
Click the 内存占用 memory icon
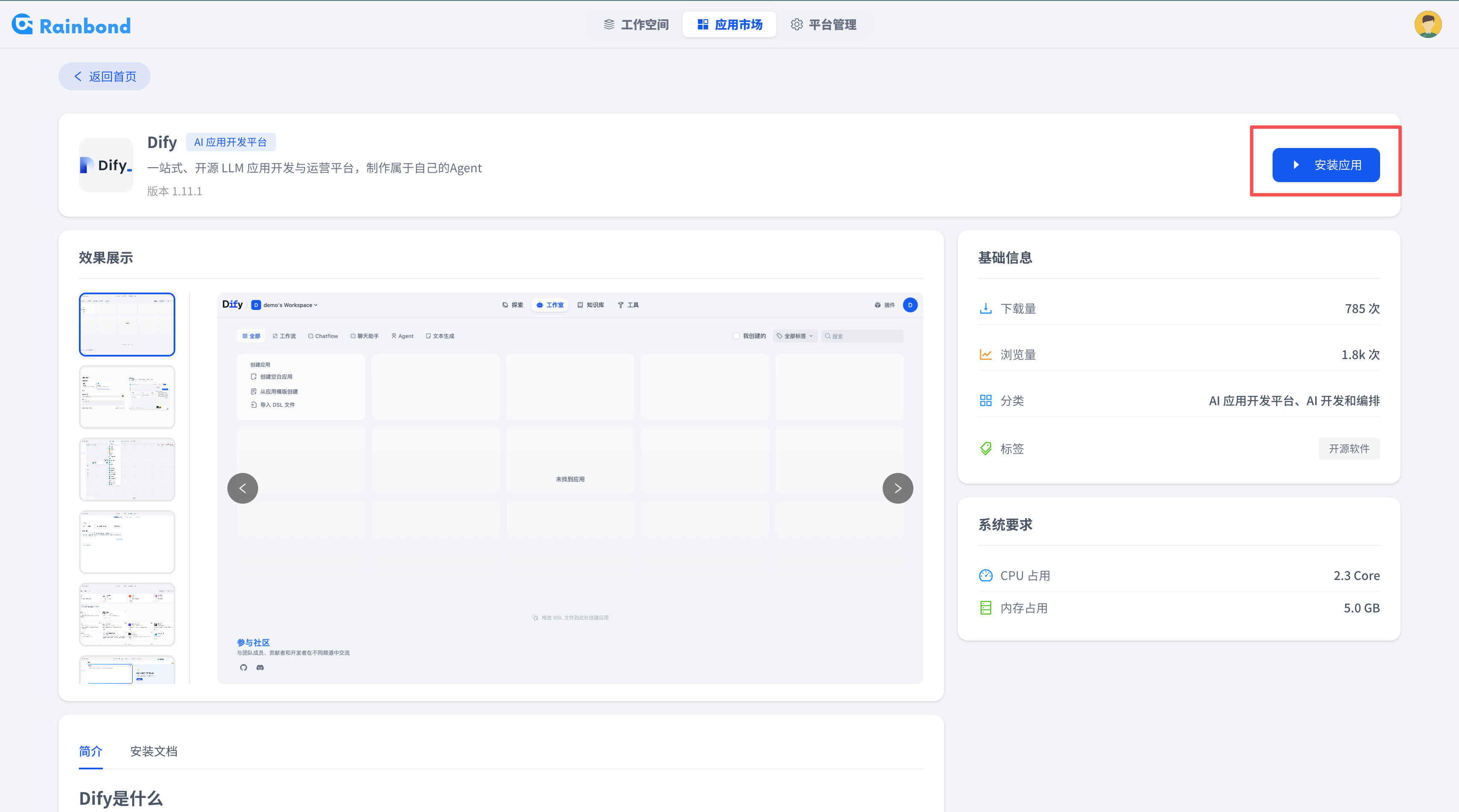[985, 608]
